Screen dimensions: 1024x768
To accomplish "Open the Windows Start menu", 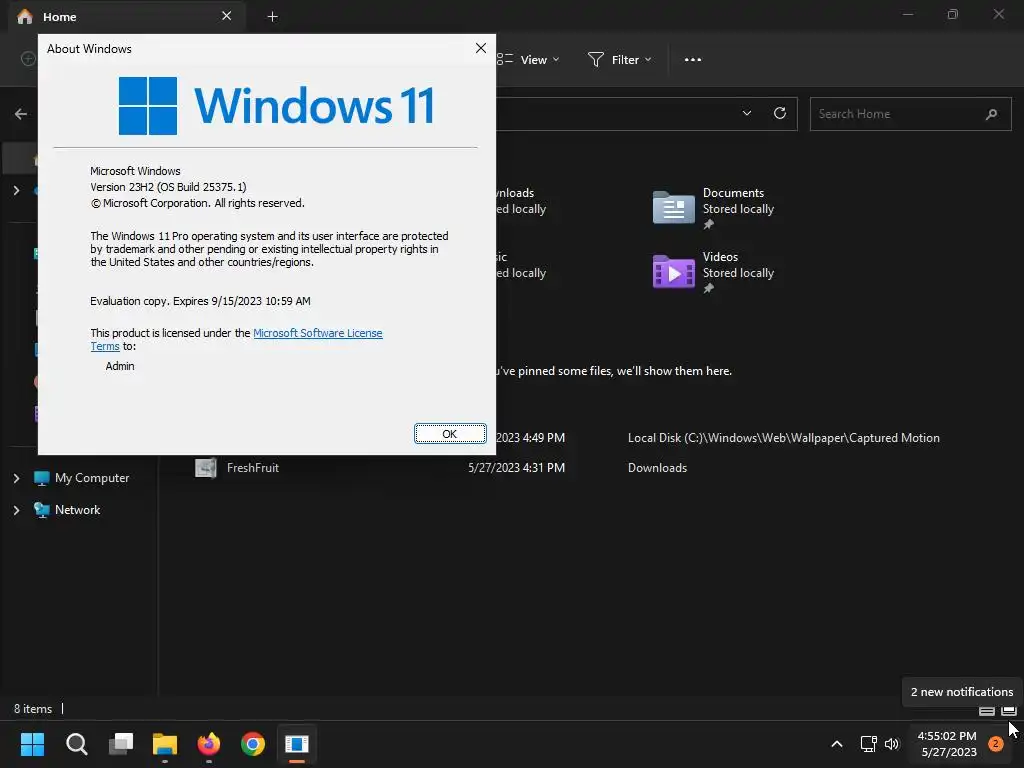I will pyautogui.click(x=32, y=744).
